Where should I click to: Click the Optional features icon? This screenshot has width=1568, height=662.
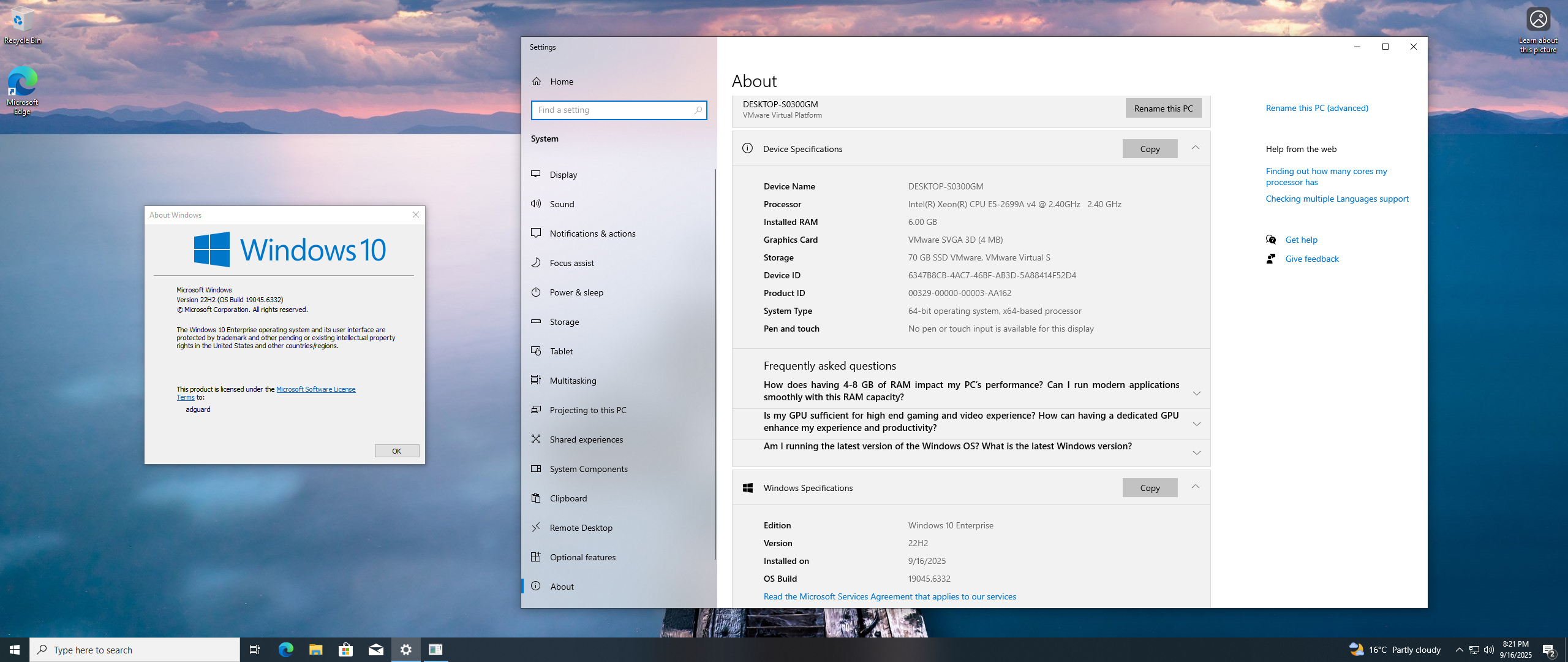(x=536, y=557)
